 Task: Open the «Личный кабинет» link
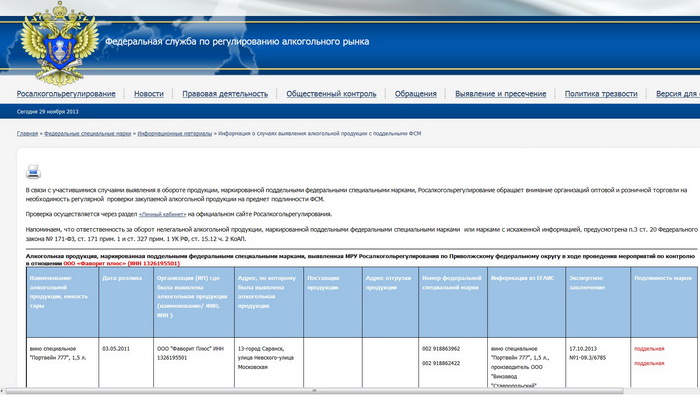(162, 214)
